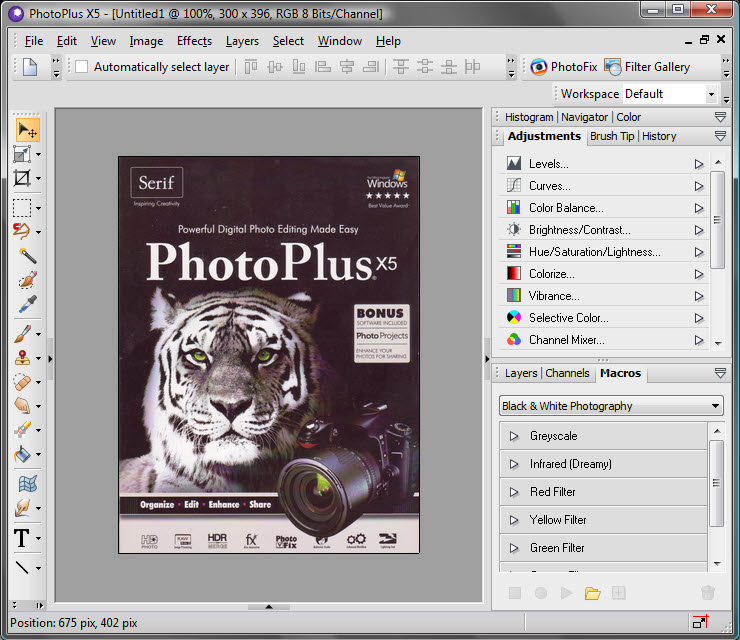
Task: Select the Deform tool
Action: tap(22, 154)
